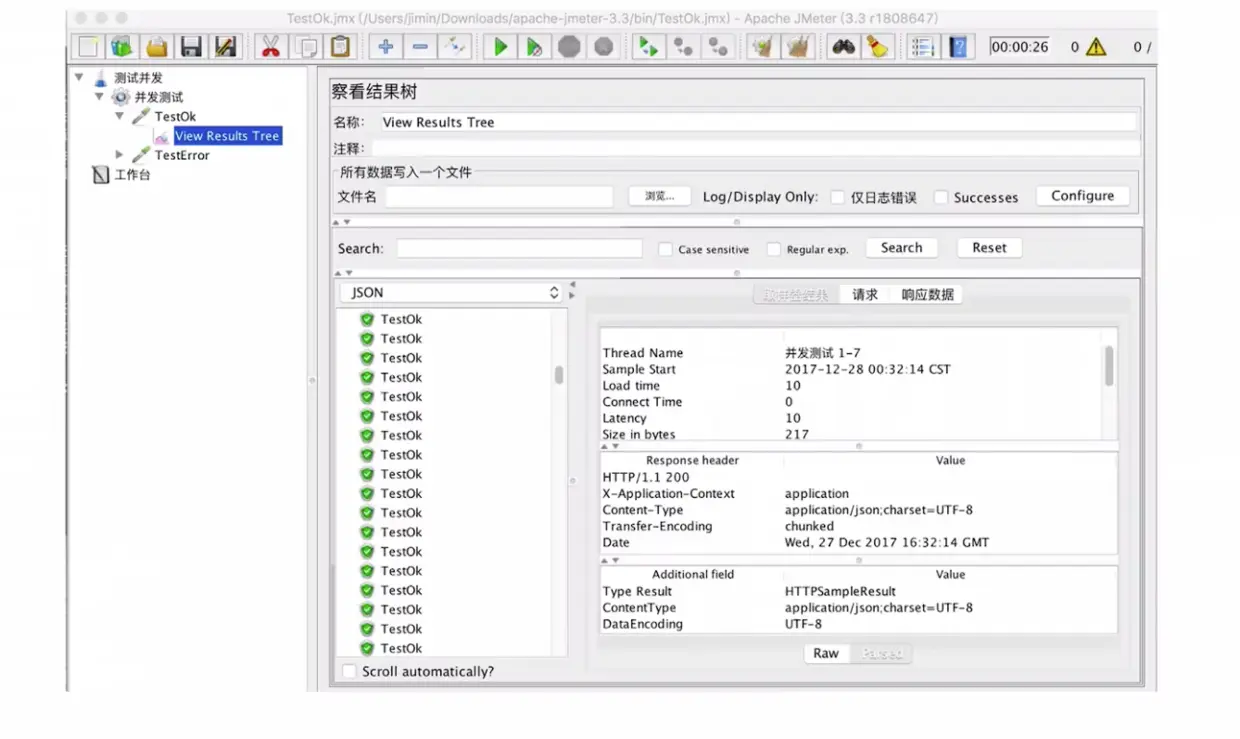Click the Configure button
This screenshot has width=1240, height=739.
click(1082, 196)
